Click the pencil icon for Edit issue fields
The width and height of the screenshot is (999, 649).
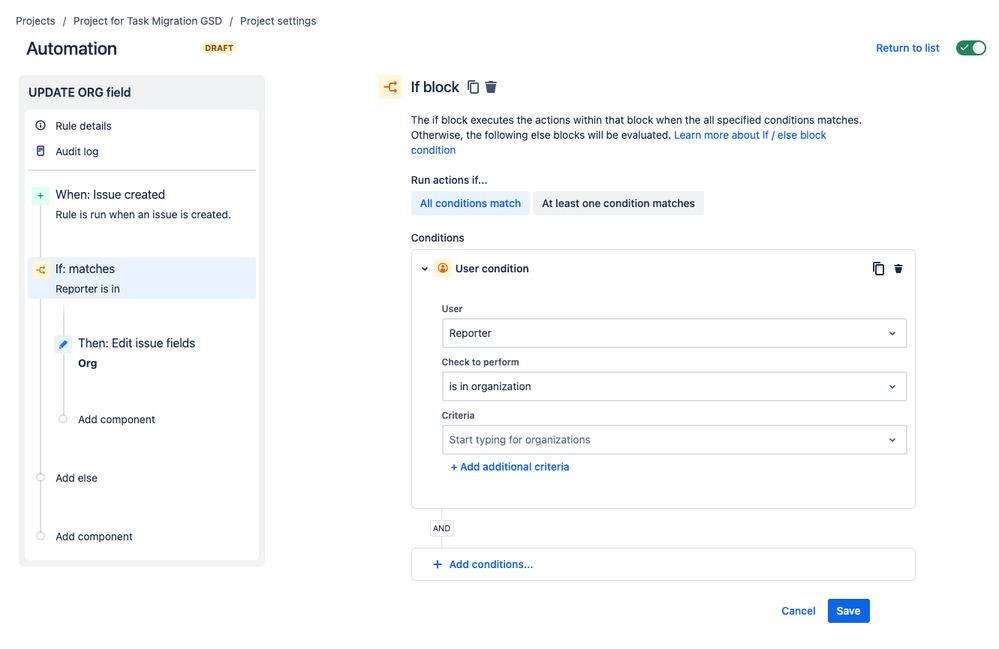tap(63, 344)
